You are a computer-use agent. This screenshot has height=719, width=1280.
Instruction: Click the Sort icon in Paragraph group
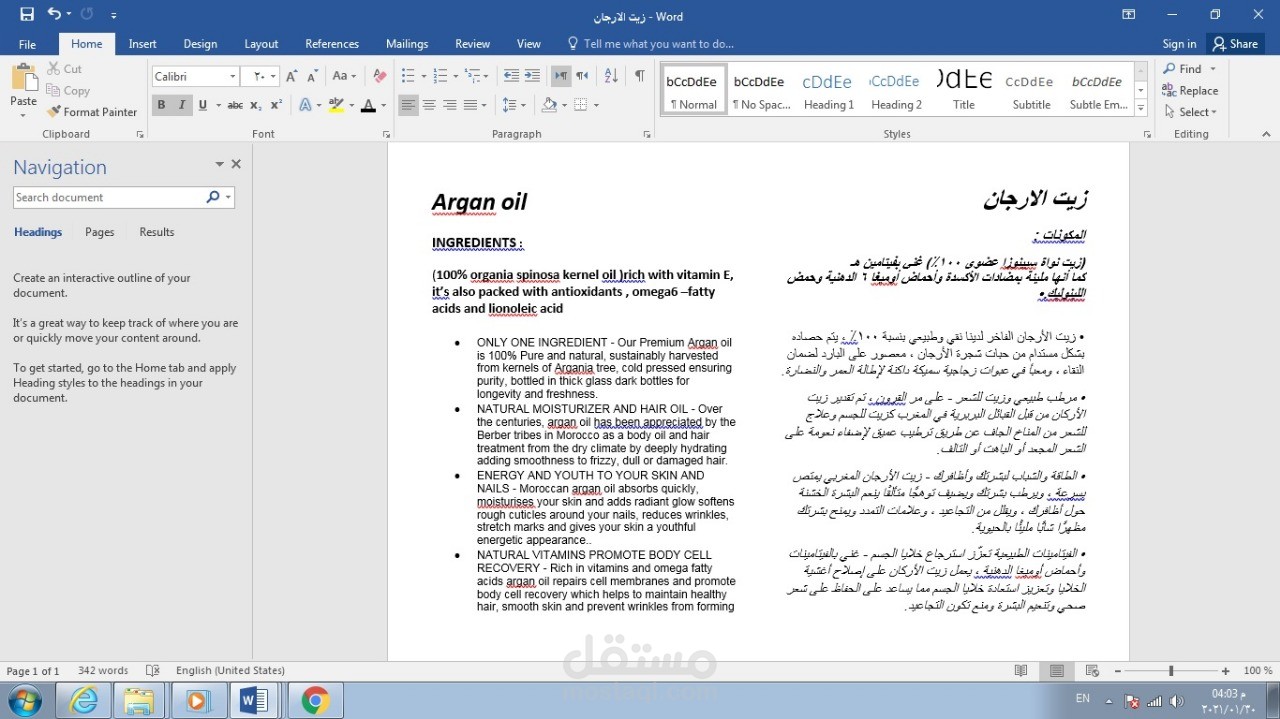tap(610, 75)
